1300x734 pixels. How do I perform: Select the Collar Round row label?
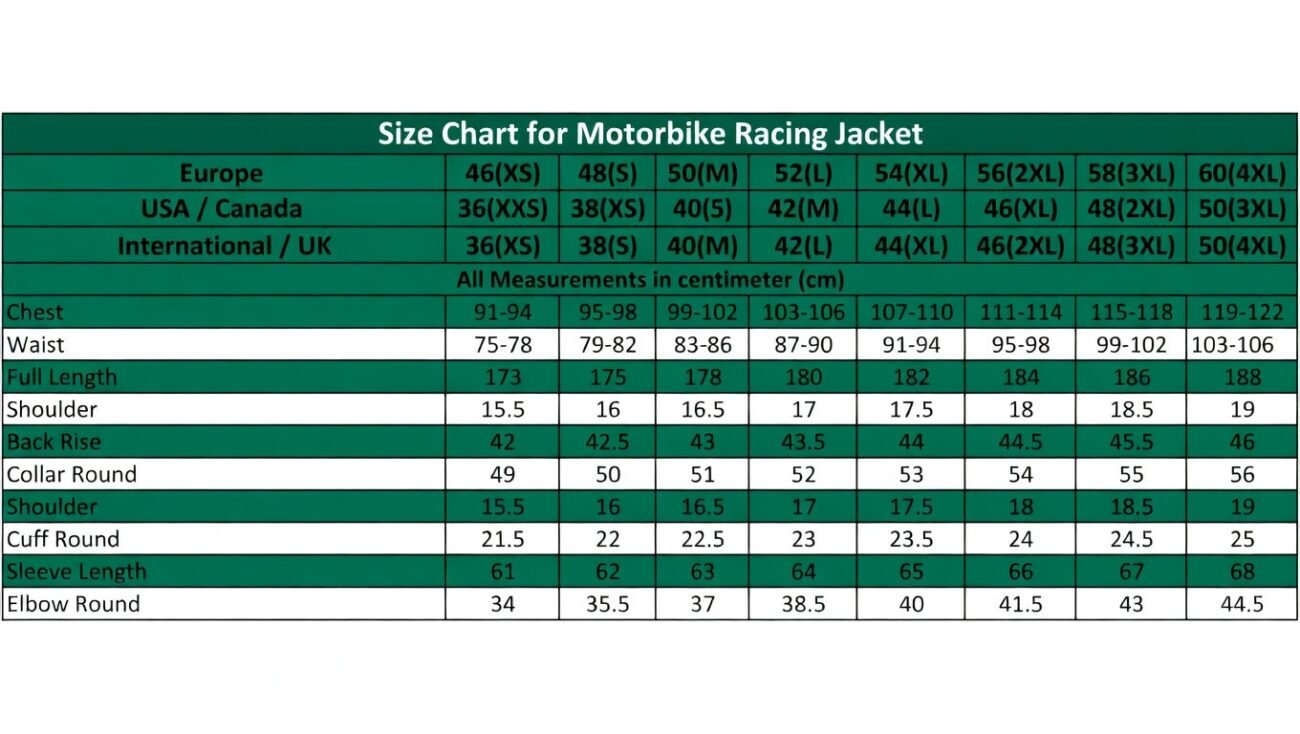[72, 474]
